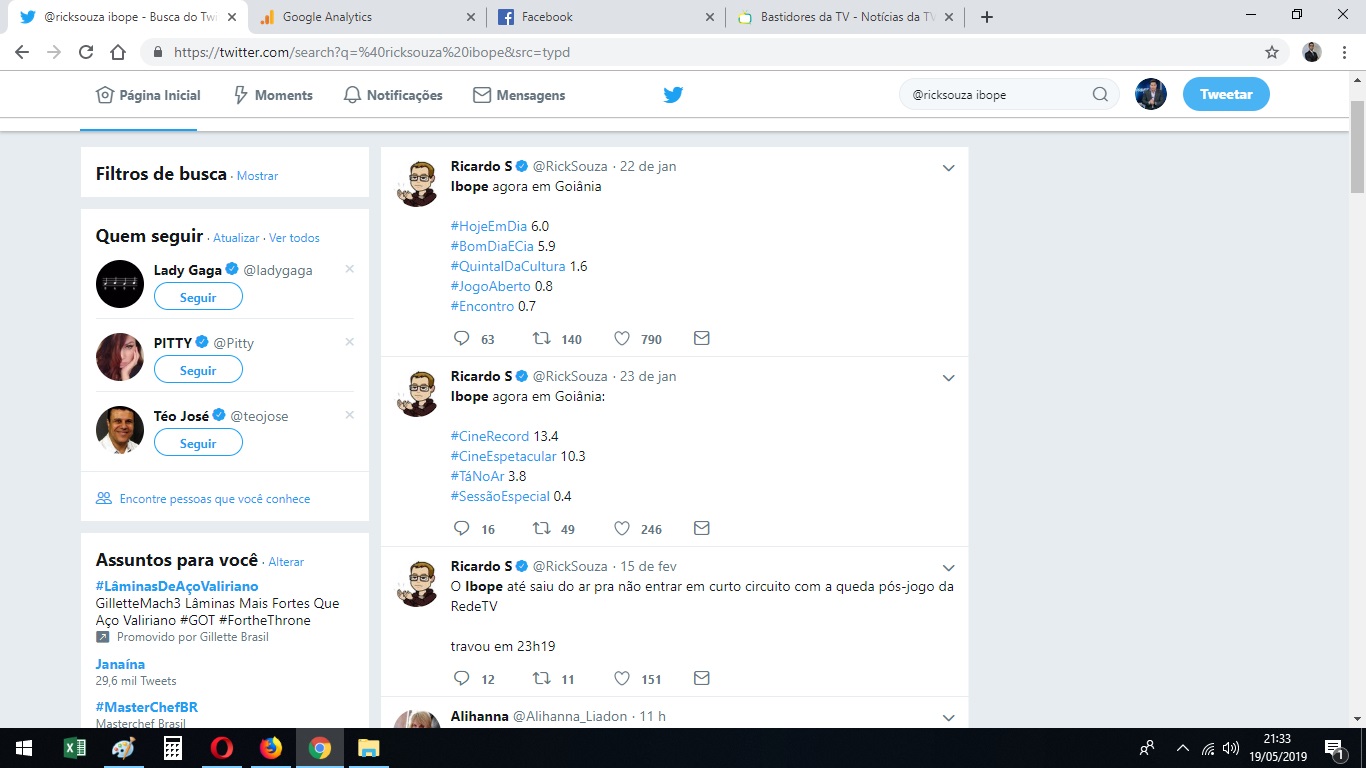This screenshot has width=1366, height=768.
Task: Send the 22 de jan tweet via direct message
Action: point(702,339)
